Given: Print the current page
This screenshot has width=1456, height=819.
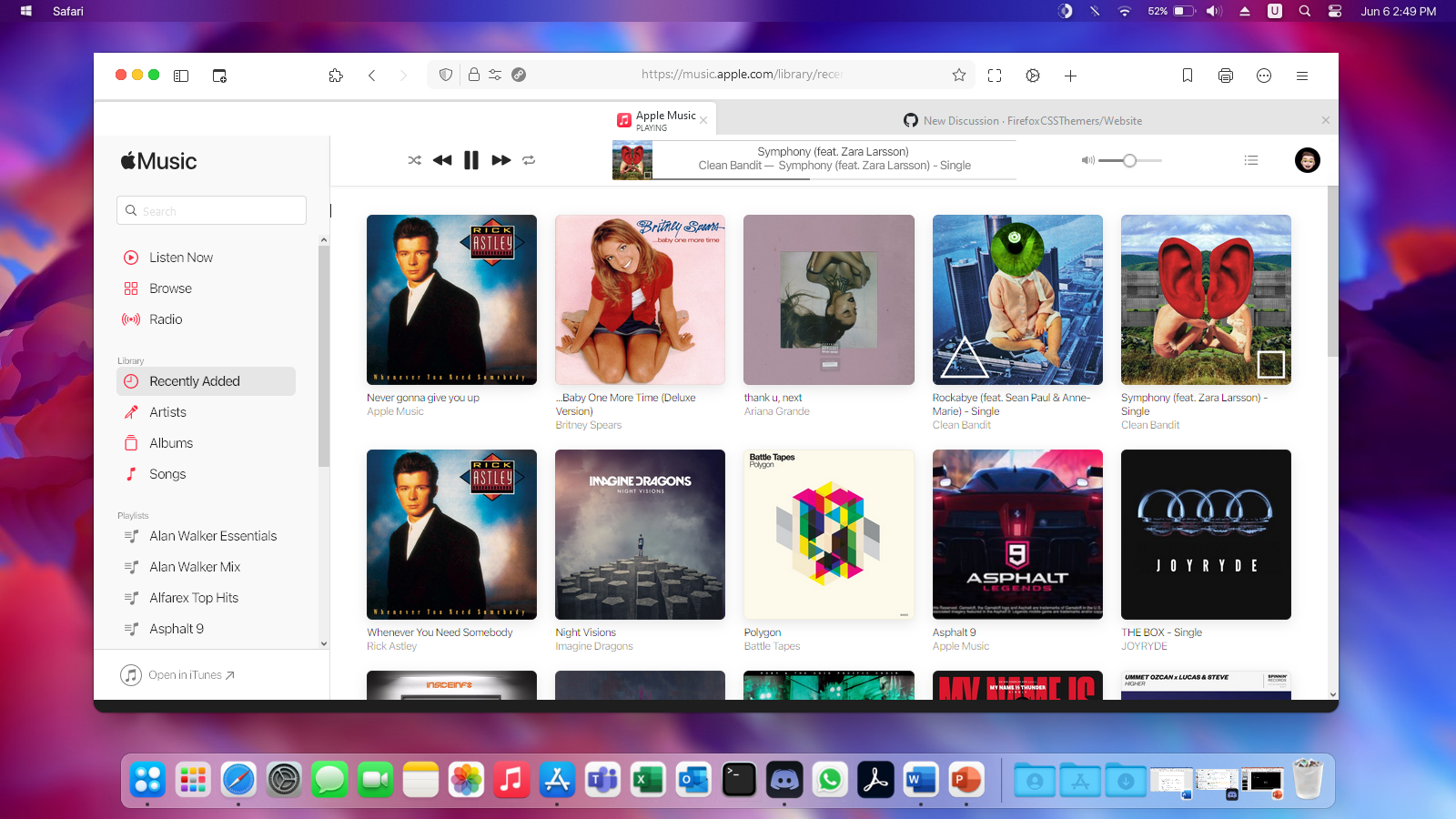Looking at the screenshot, I should [1226, 76].
